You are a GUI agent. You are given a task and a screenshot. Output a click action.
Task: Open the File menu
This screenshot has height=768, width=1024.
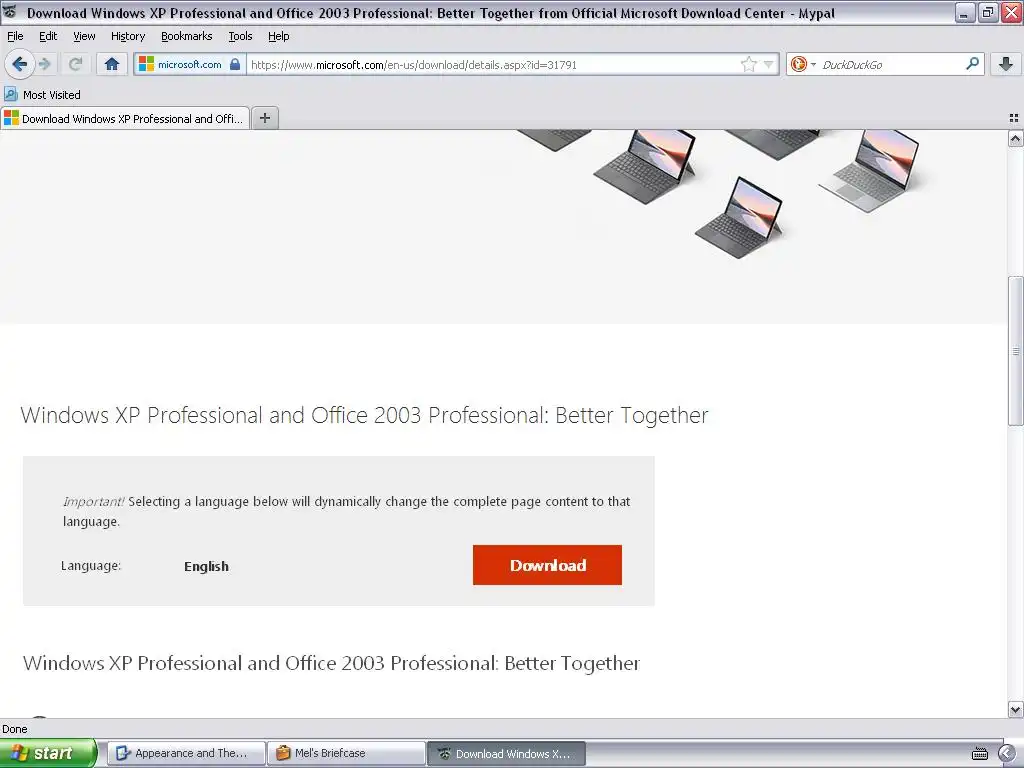click(x=15, y=36)
